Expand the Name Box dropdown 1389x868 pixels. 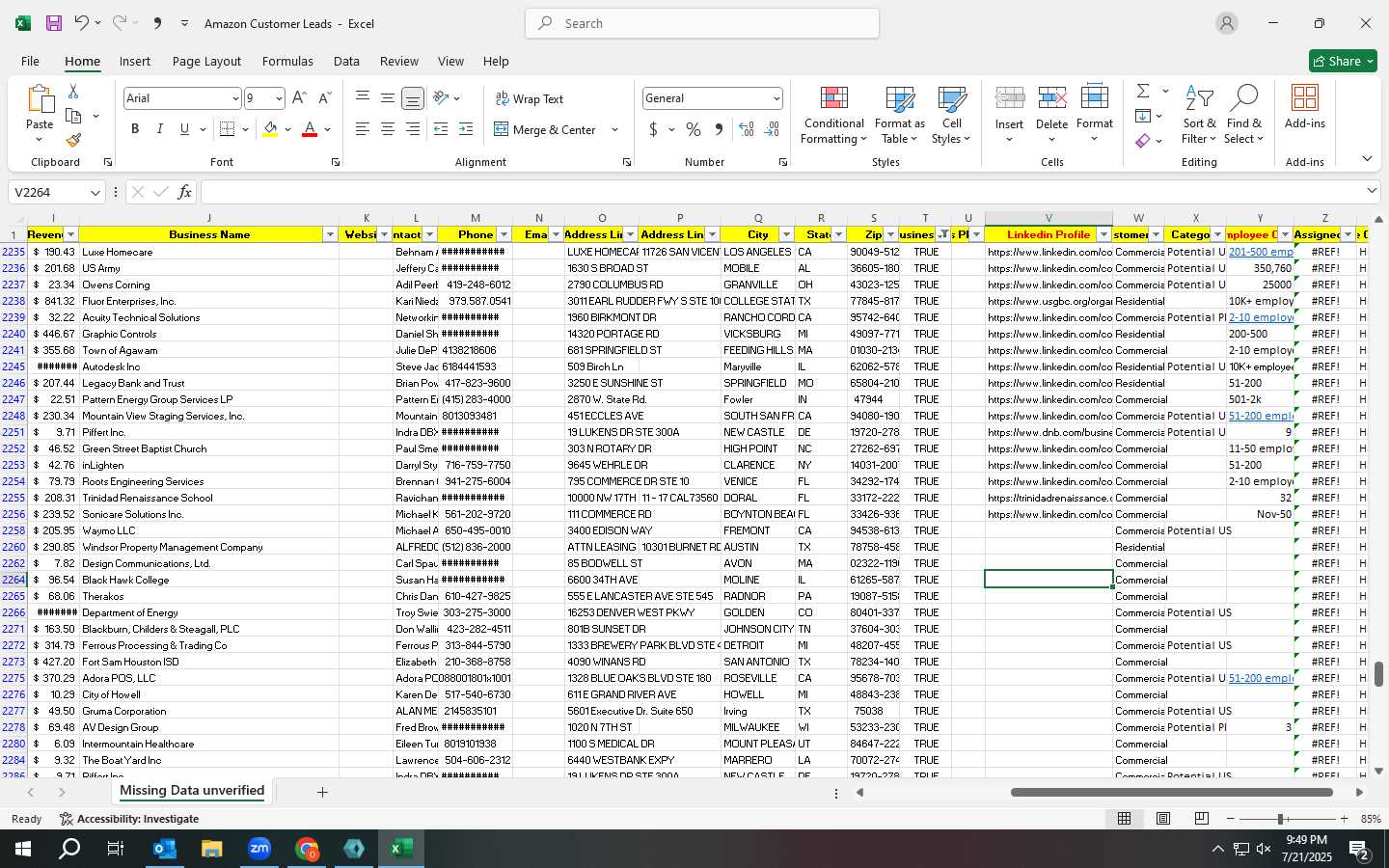(95, 192)
